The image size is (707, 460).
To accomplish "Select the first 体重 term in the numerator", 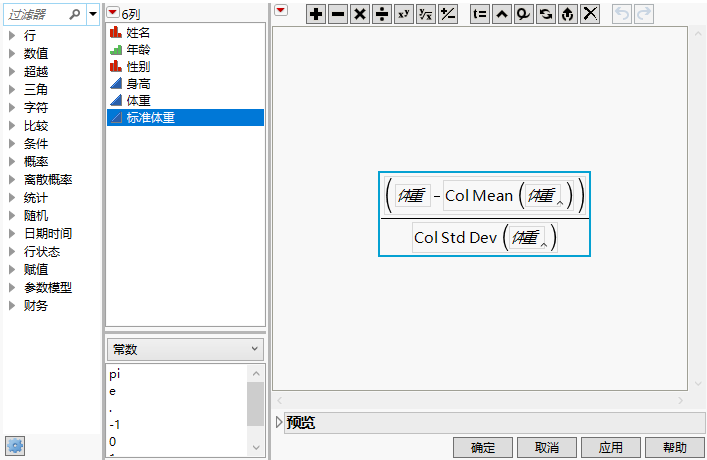I will (412, 195).
